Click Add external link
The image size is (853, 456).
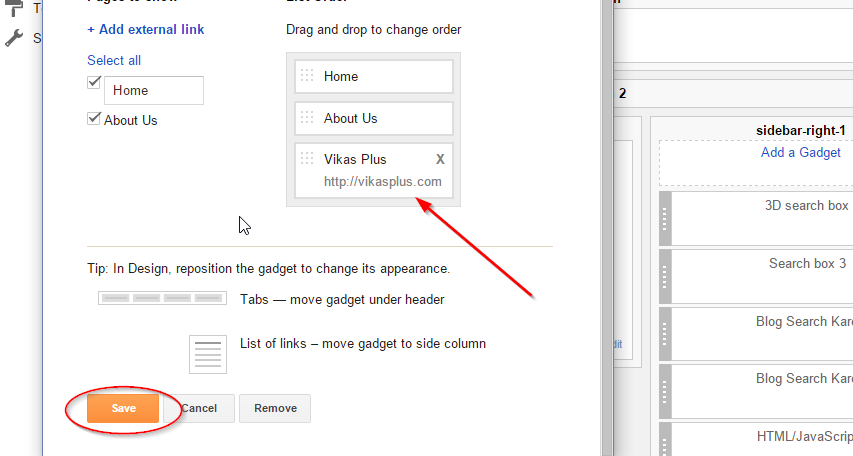146,29
